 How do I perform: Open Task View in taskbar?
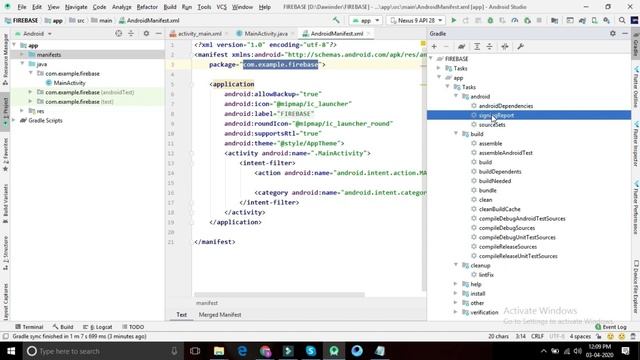(x=195, y=351)
